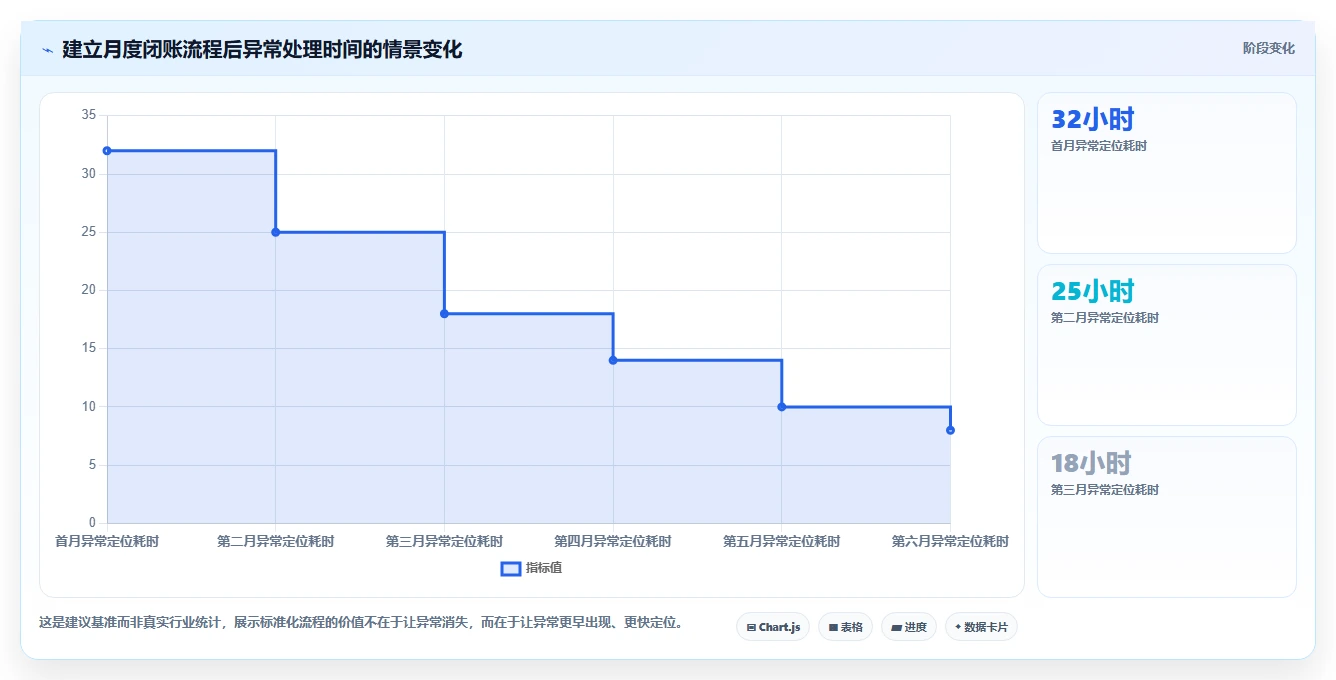1336x680 pixels.
Task: Click the data point at 第五月异常定位耗时
Action: [782, 407]
